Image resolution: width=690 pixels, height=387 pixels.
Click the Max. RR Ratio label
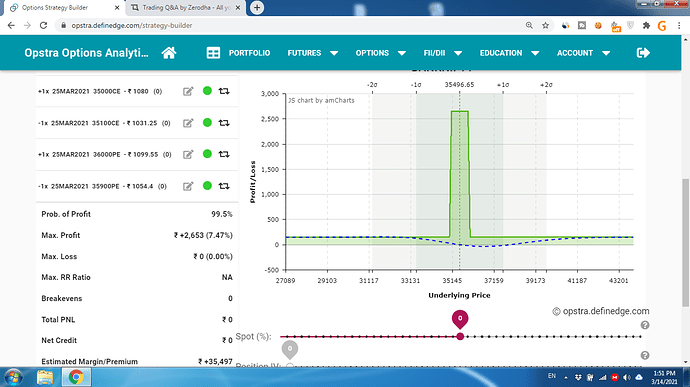coord(66,277)
